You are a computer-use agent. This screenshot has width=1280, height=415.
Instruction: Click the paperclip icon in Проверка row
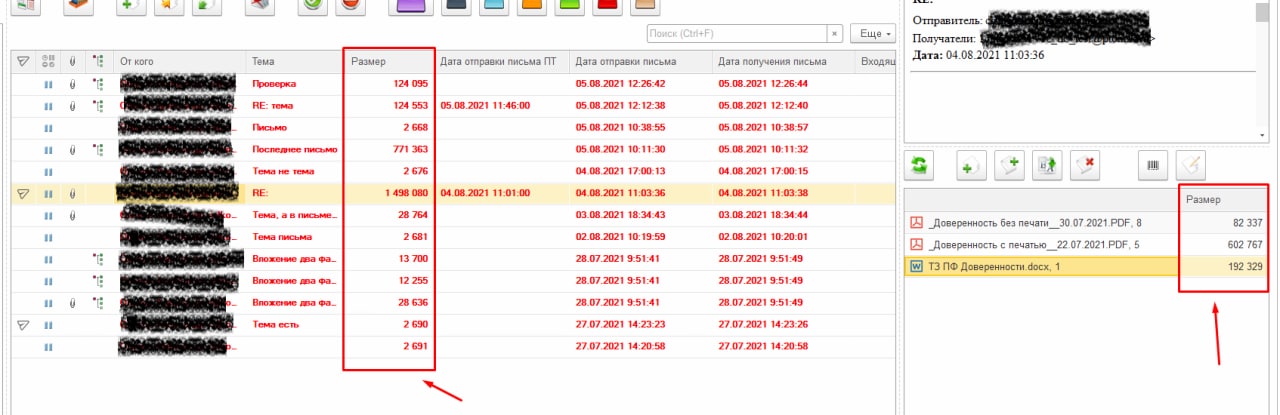point(72,84)
